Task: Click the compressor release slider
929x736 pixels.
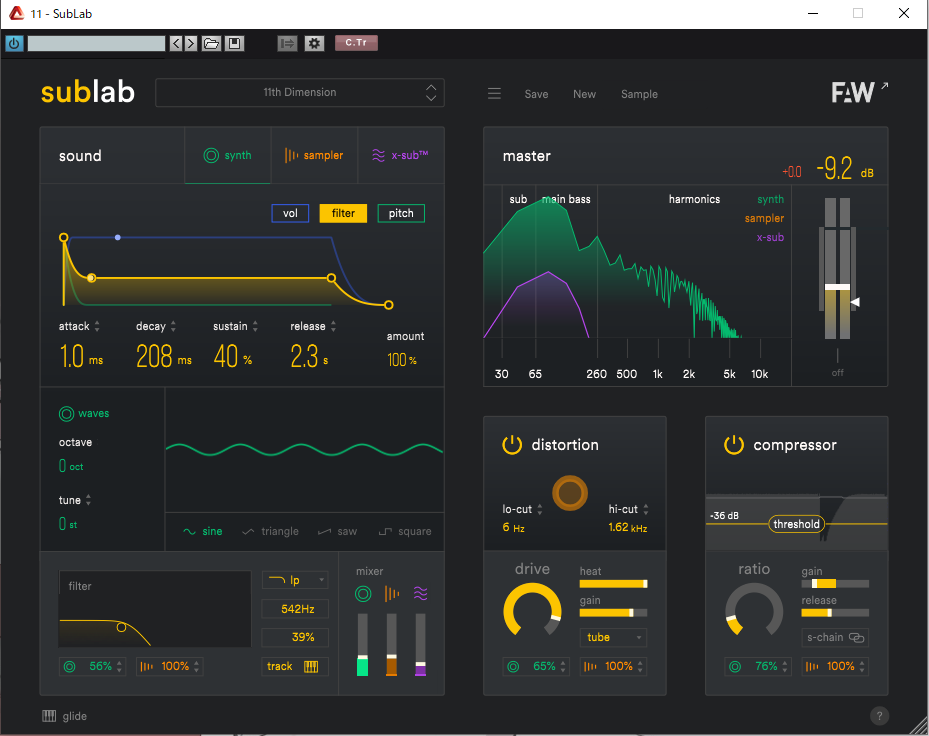Action: click(835, 613)
